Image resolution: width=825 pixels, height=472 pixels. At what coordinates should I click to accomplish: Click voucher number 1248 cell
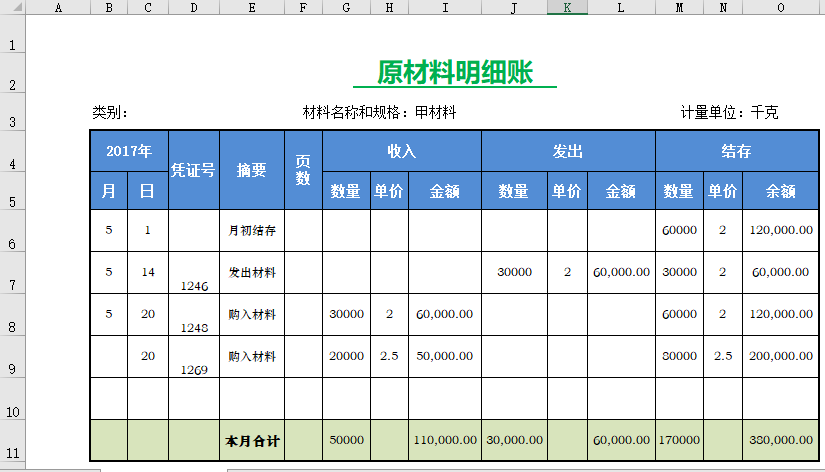[193, 315]
